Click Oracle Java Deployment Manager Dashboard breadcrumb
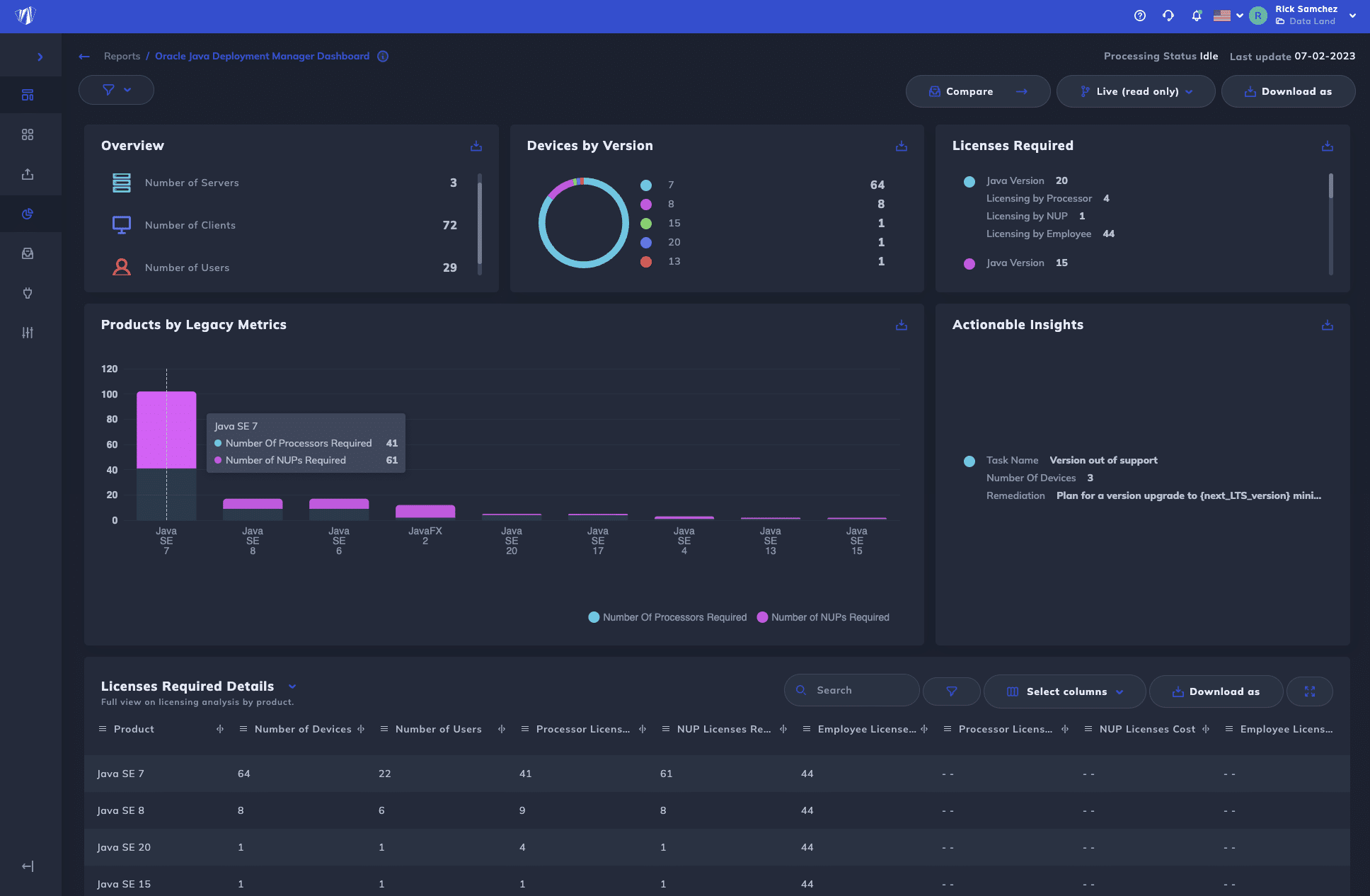 (262, 56)
